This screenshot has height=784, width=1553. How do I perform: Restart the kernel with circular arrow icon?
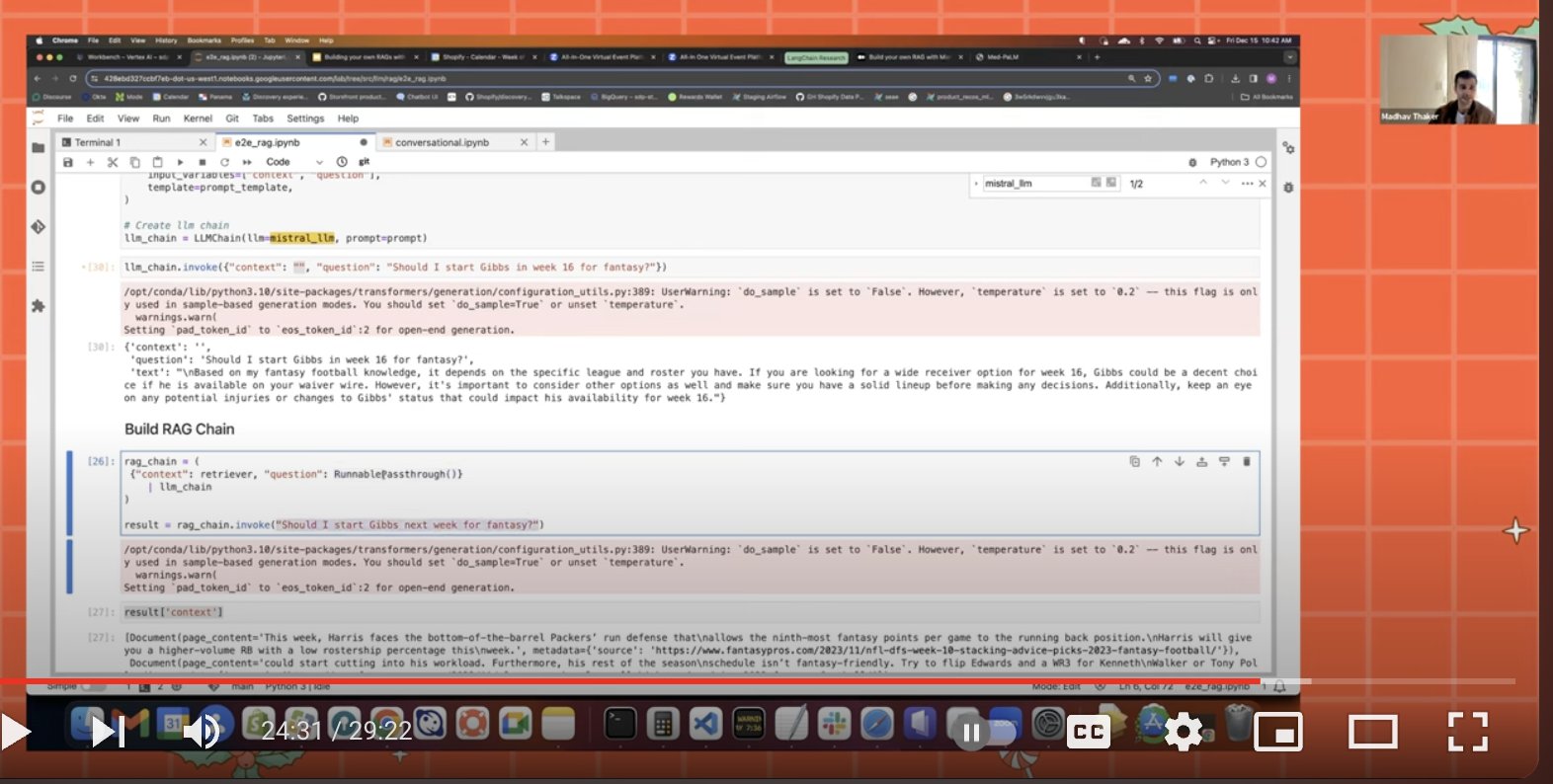(x=225, y=162)
